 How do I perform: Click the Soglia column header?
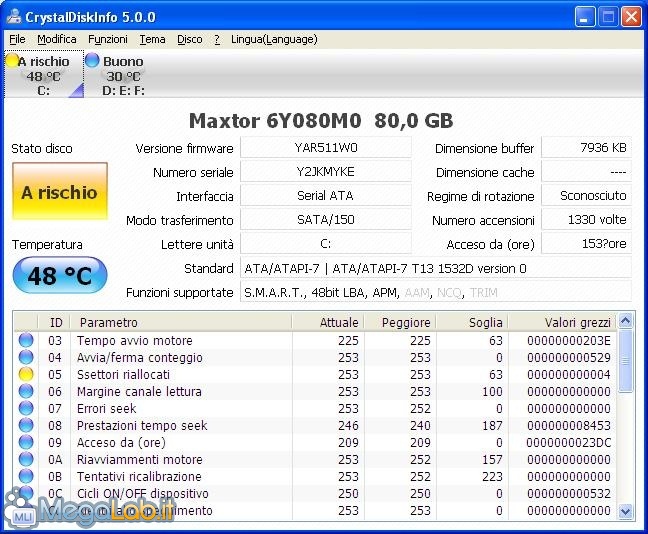click(472, 322)
